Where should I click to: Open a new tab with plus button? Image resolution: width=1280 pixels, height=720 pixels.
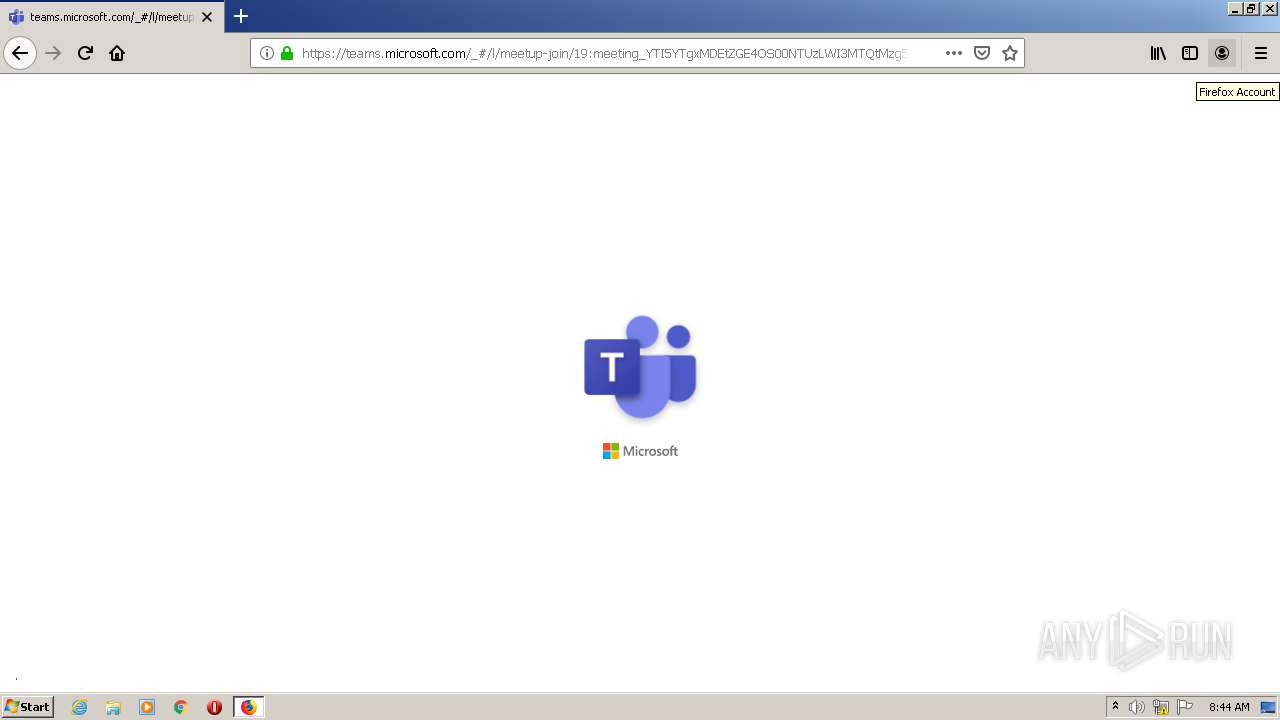(241, 16)
